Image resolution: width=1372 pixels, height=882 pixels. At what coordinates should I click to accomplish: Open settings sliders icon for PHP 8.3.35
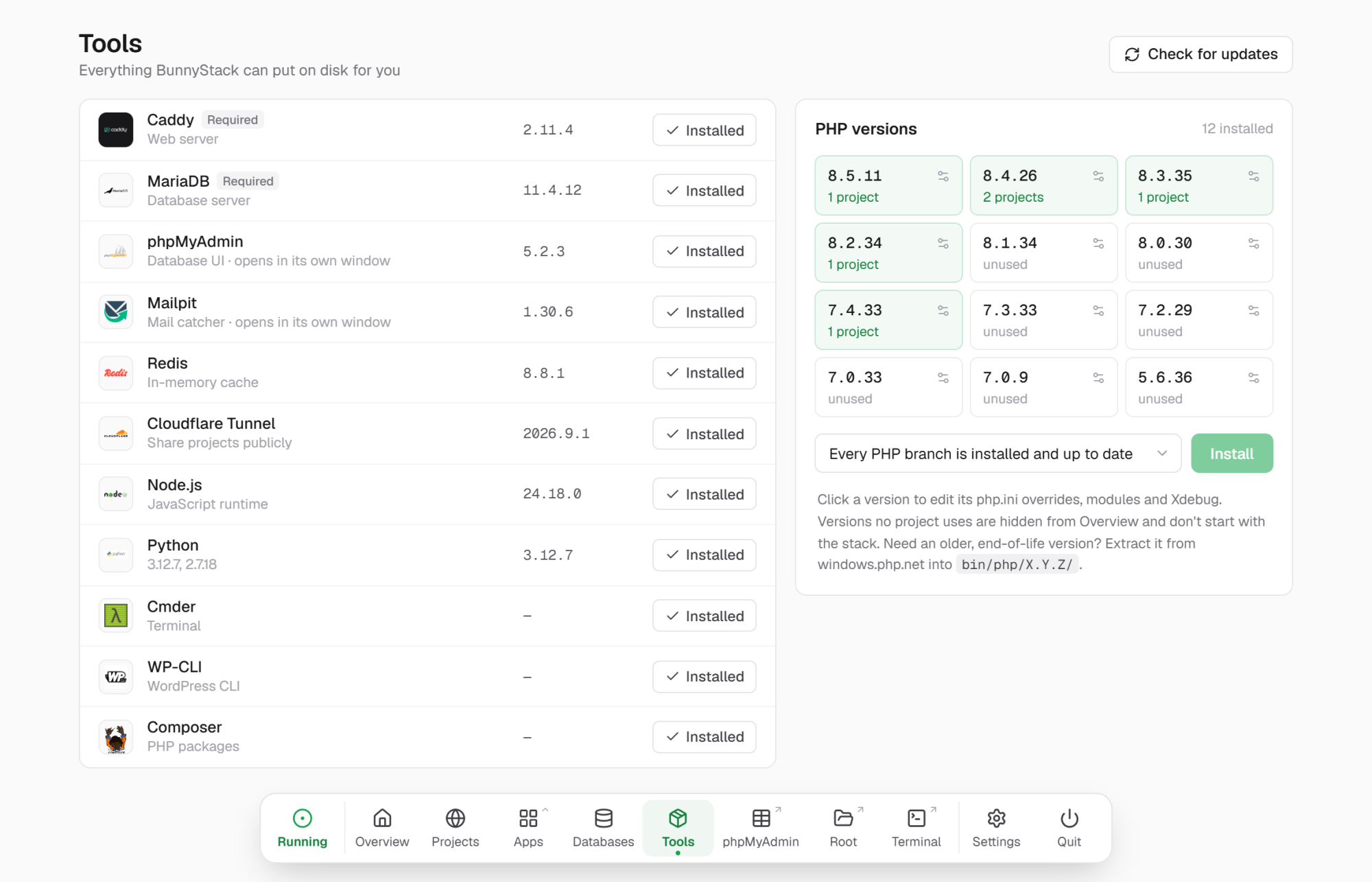1253,176
